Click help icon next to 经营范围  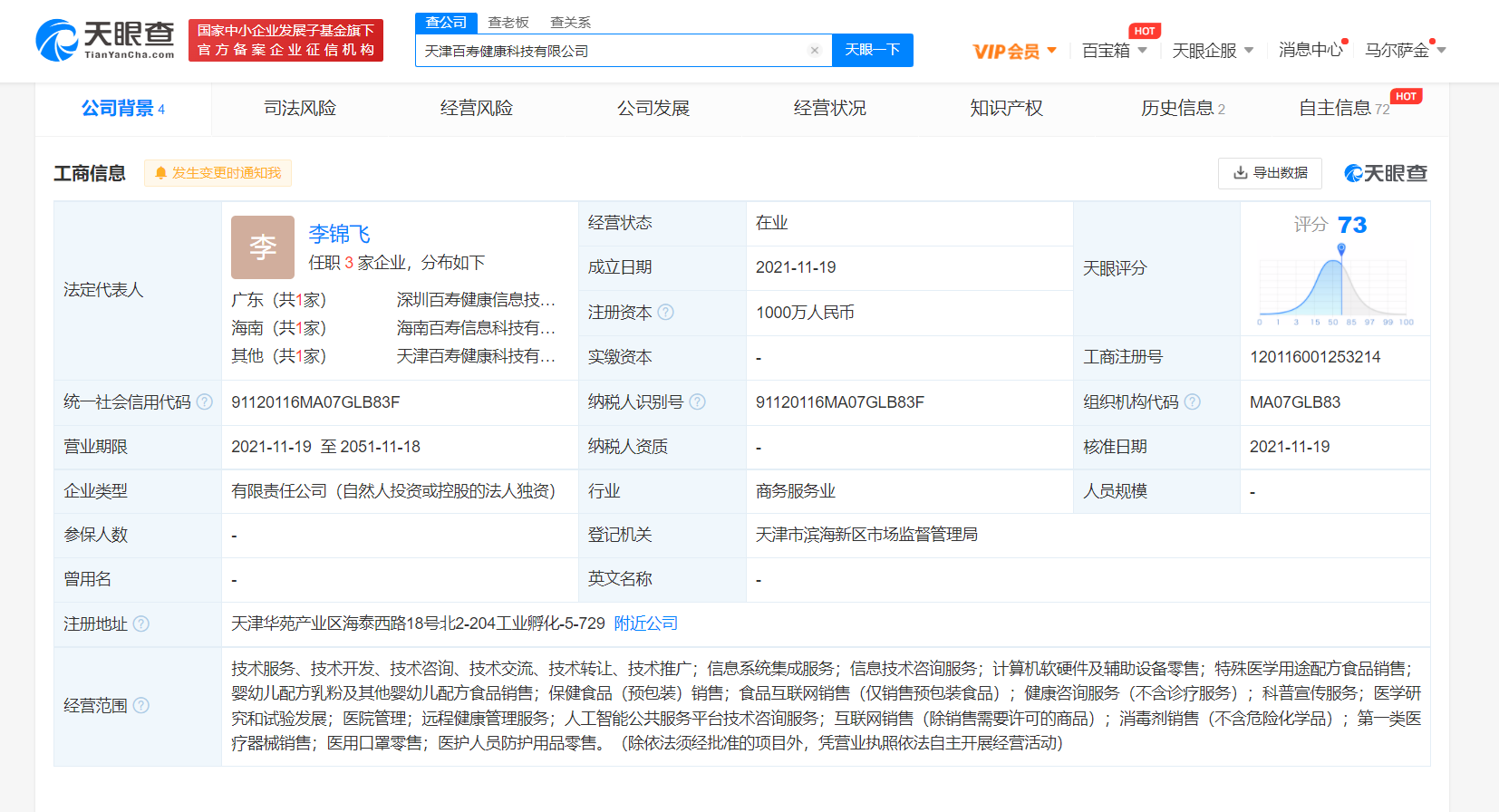pos(141,706)
